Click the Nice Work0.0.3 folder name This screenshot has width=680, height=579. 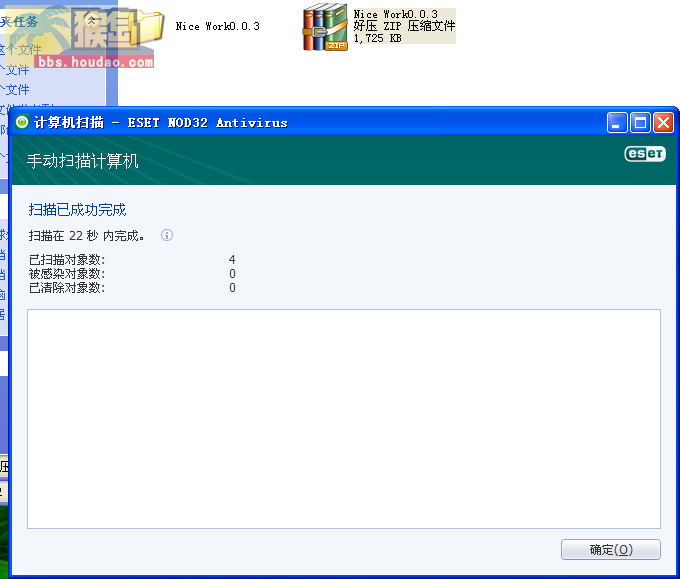point(218,26)
